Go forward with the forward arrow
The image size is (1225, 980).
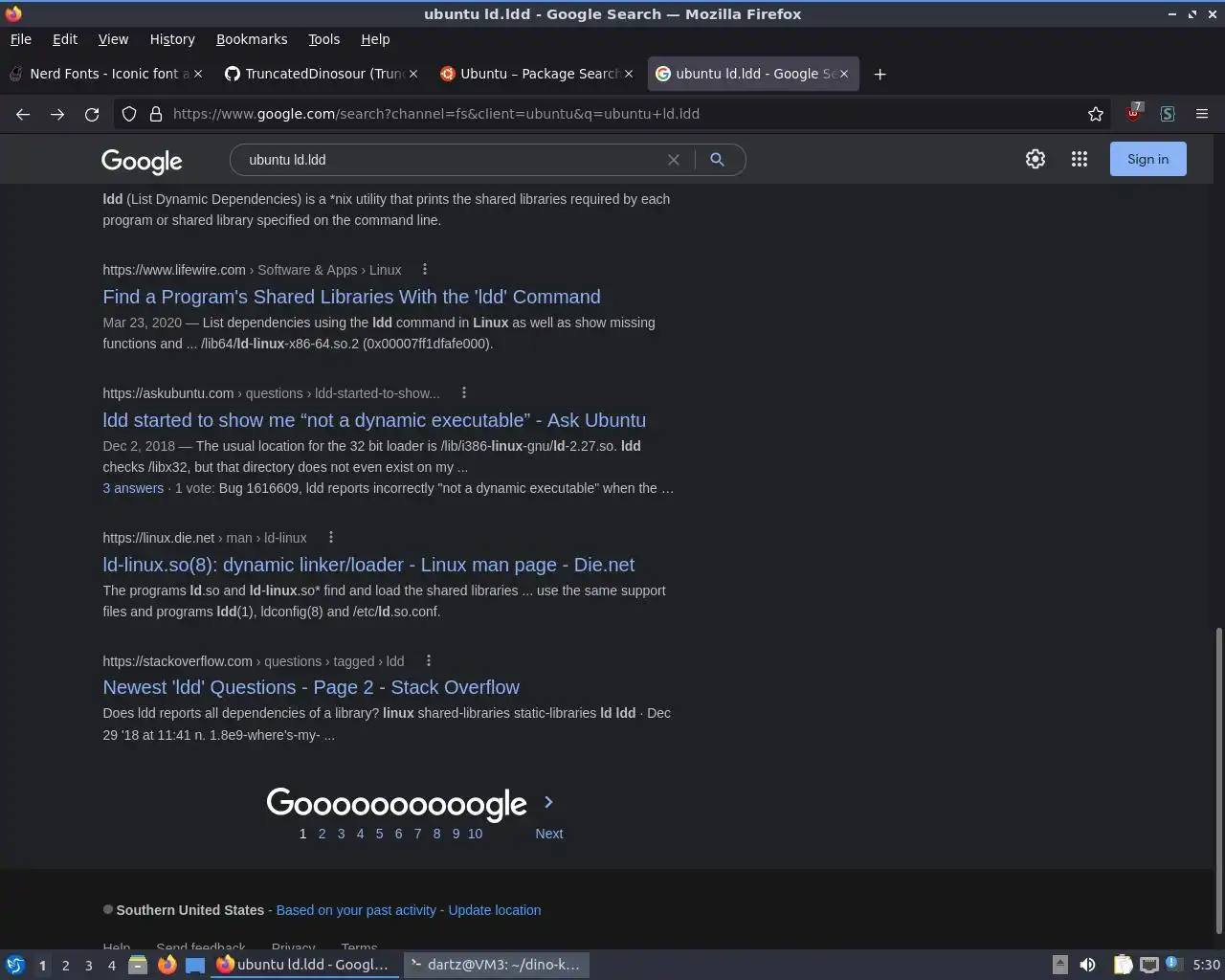pyautogui.click(x=57, y=114)
